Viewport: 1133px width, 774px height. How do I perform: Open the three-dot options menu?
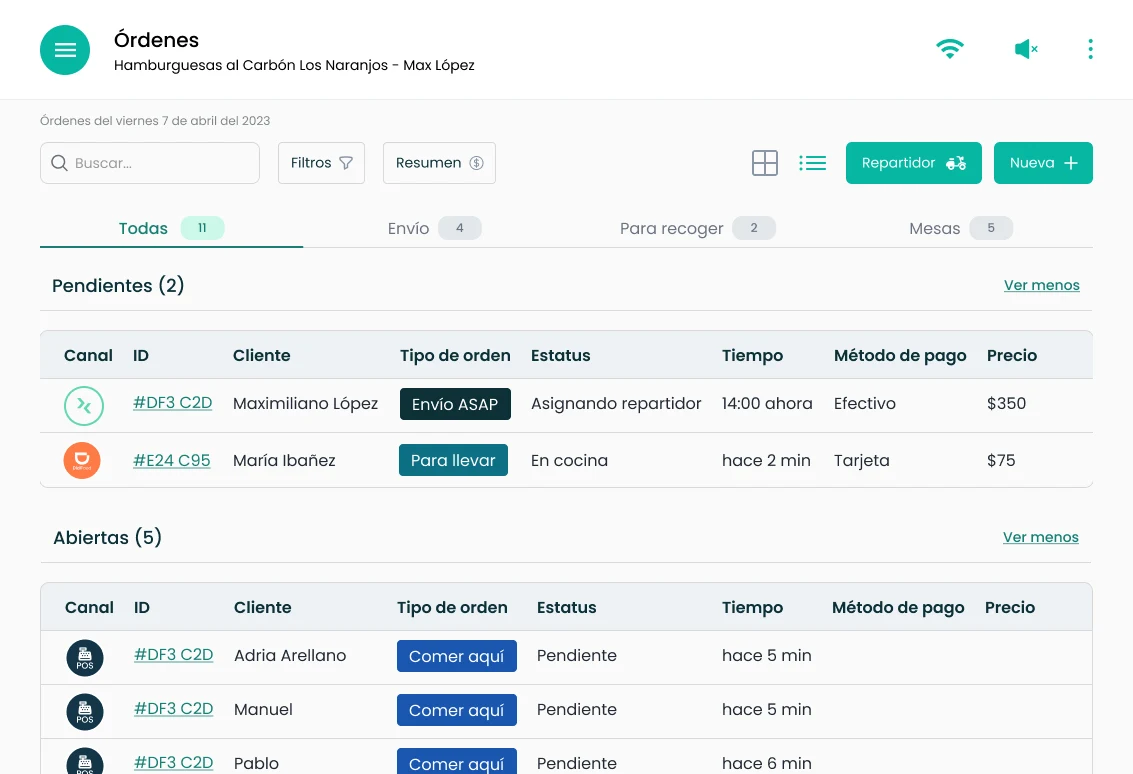pos(1090,49)
